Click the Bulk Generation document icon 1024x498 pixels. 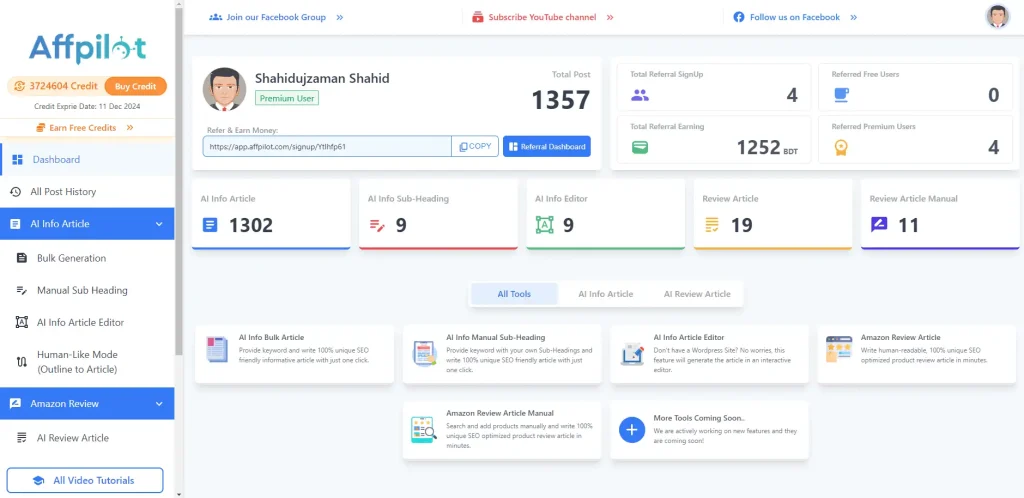[22, 258]
